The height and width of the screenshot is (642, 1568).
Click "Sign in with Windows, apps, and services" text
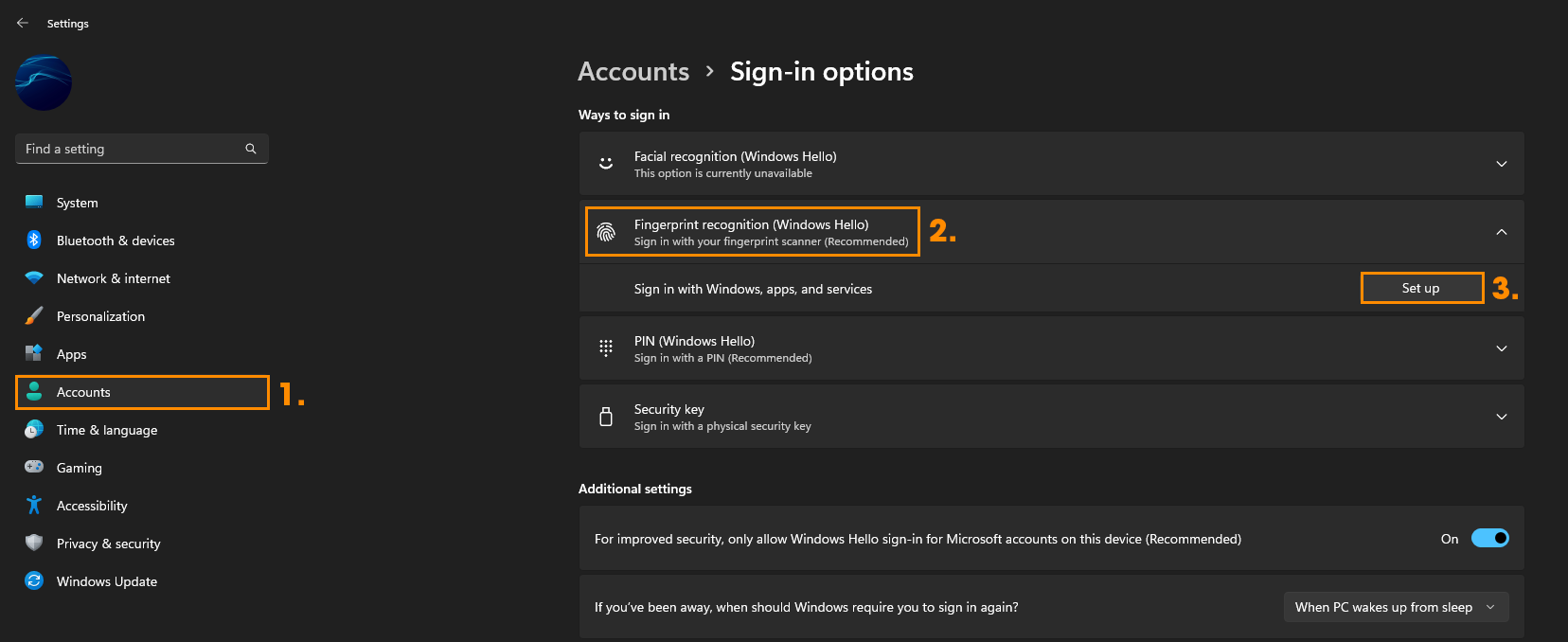click(x=754, y=289)
